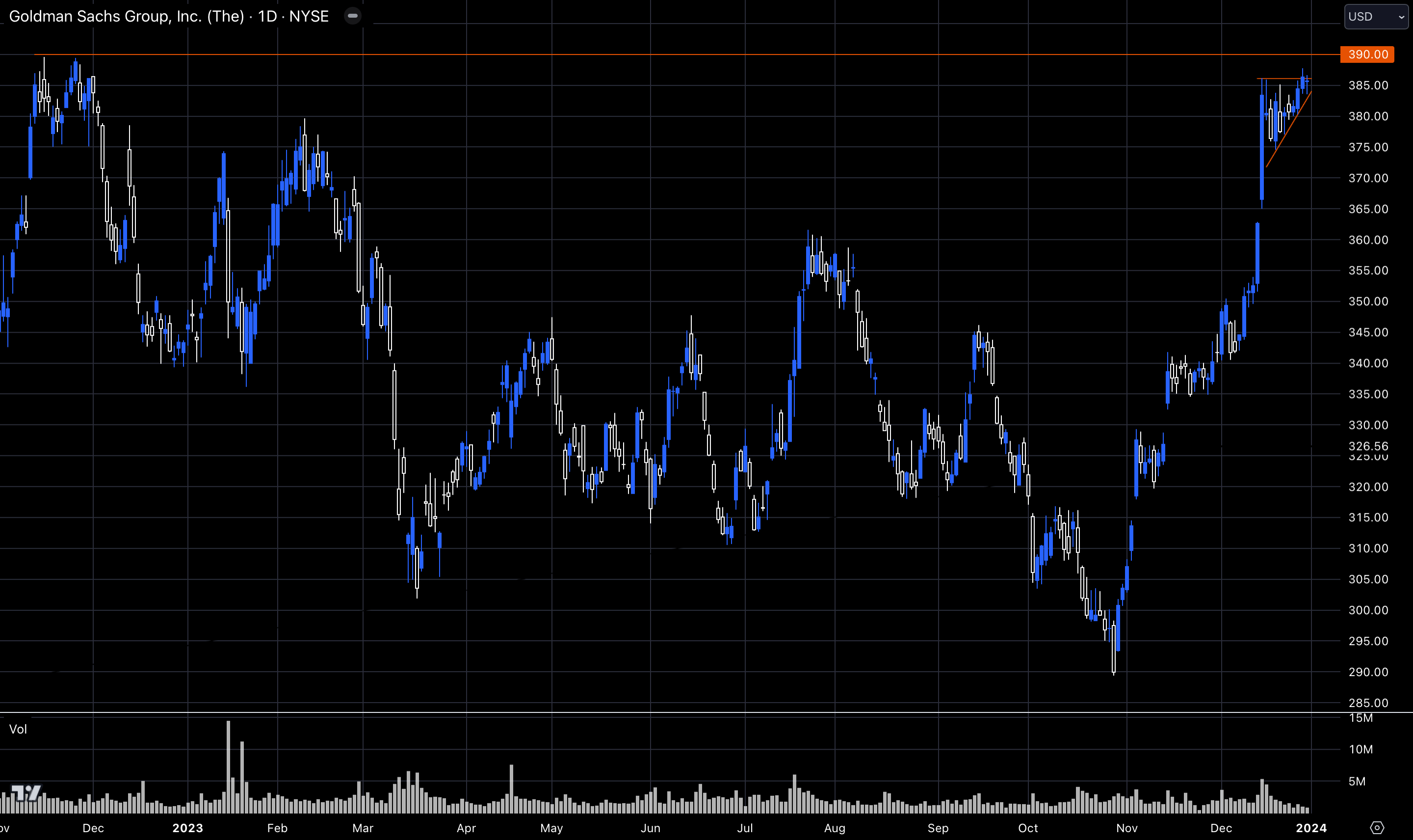The width and height of the screenshot is (1413, 840).
Task: Click the 290.00 price scale label
Action: [x=1368, y=672]
